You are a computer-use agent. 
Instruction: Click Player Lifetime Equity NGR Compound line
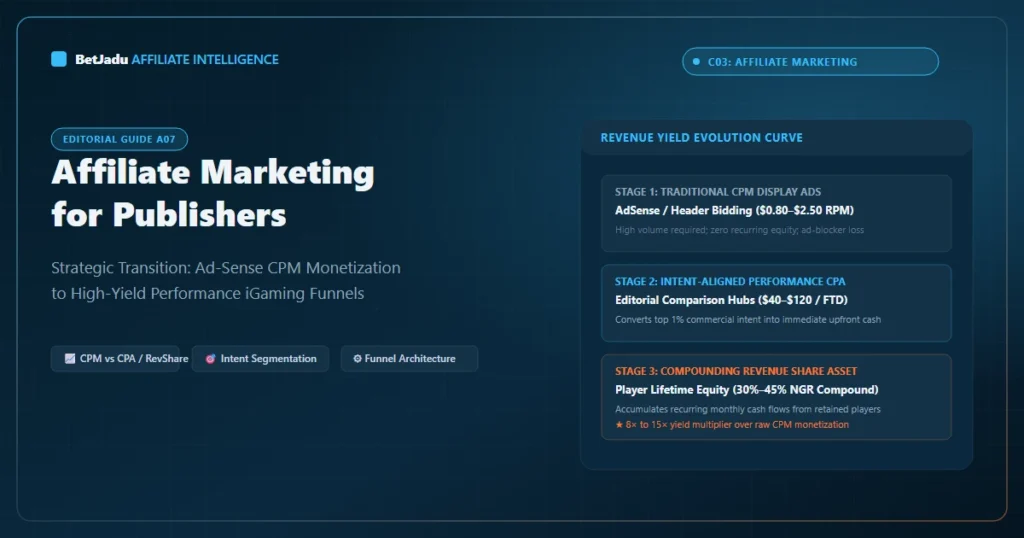coord(746,390)
